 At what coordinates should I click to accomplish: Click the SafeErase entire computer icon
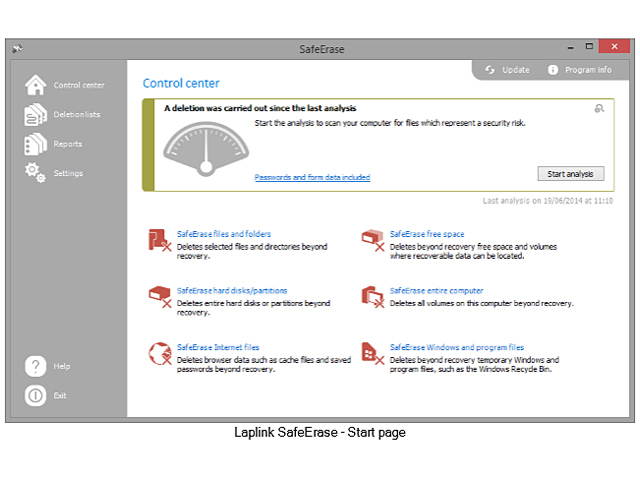pyautogui.click(x=373, y=296)
